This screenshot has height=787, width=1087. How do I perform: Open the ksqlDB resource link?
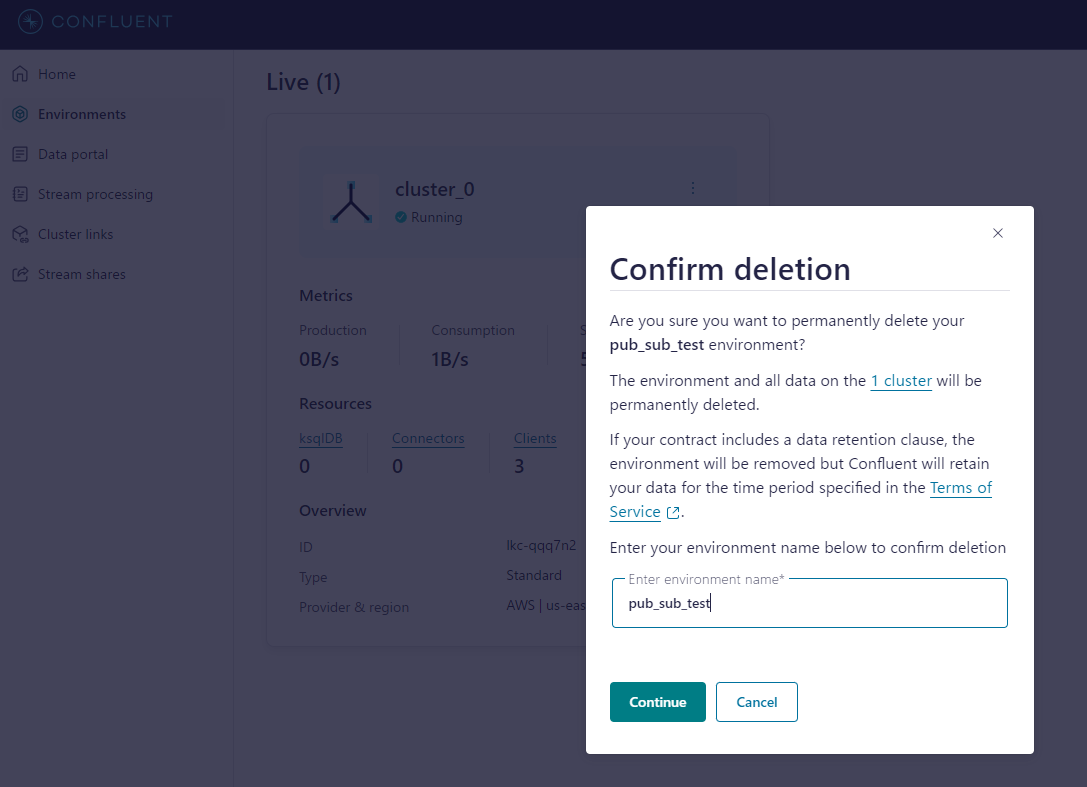[x=320, y=438]
